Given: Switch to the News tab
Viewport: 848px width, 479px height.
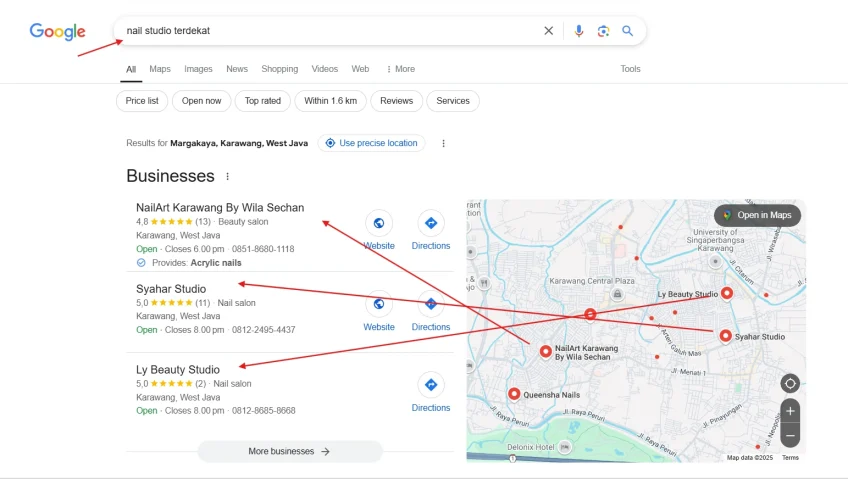Looking at the screenshot, I should point(237,69).
